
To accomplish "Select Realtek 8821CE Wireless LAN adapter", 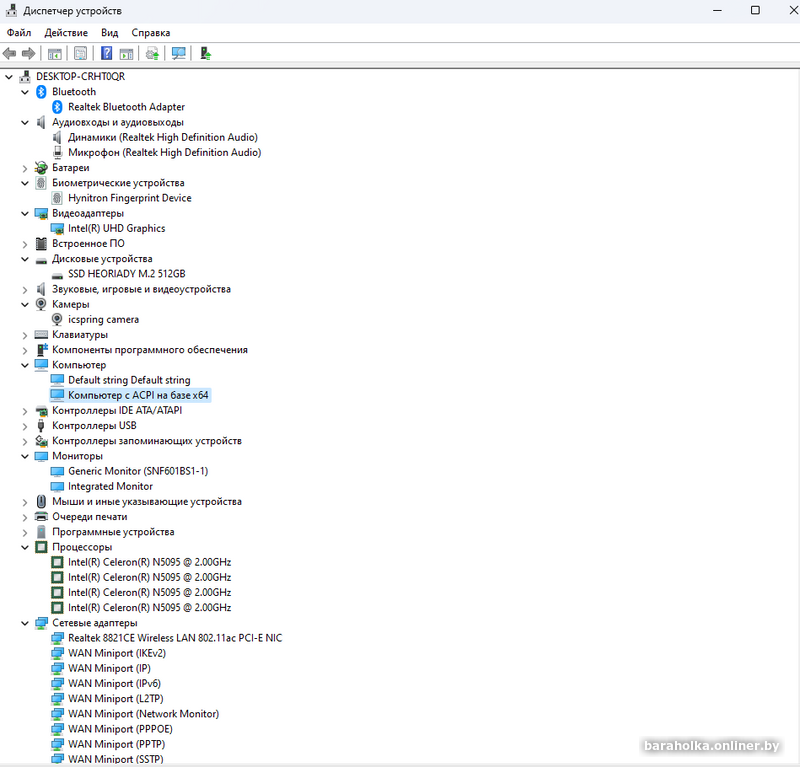I will [x=175, y=638].
